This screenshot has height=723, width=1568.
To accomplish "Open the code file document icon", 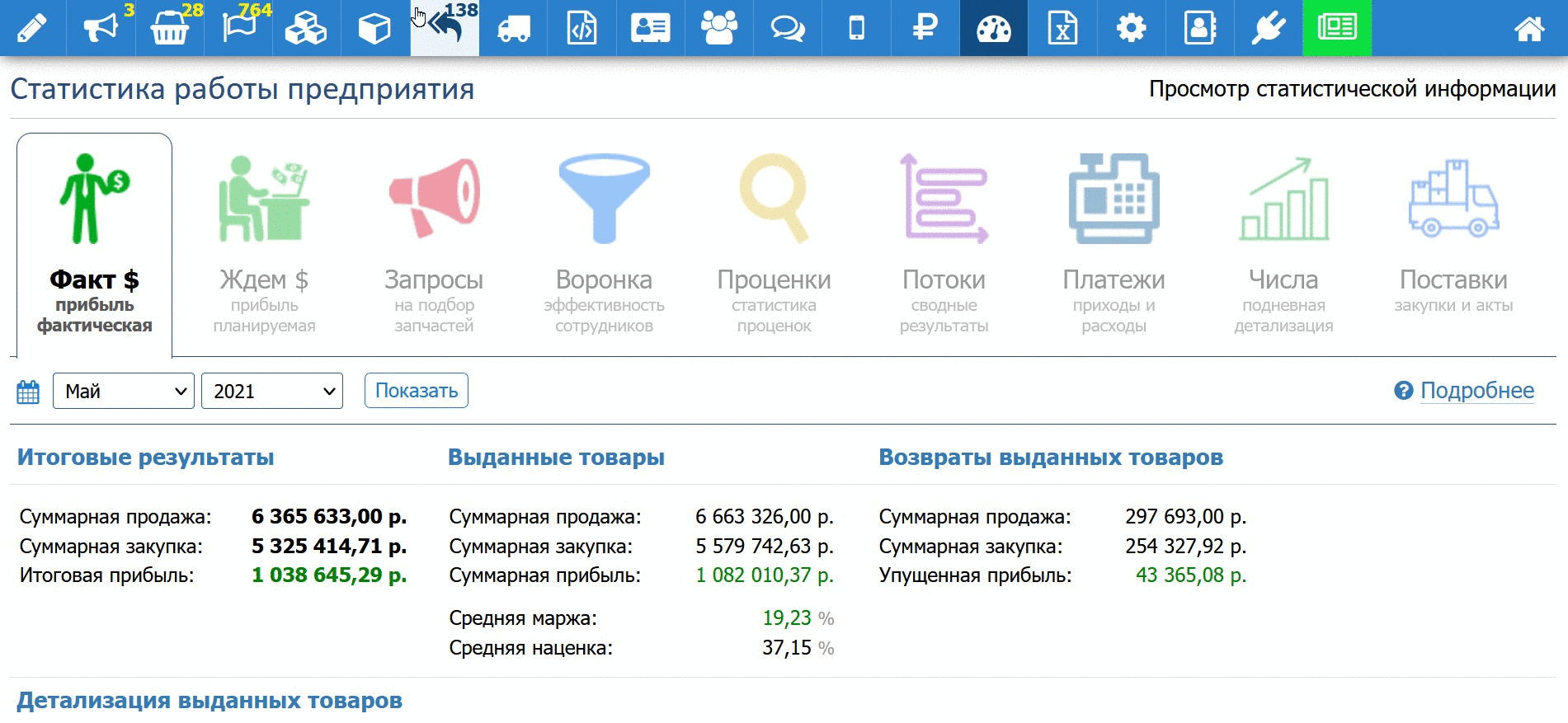I will (x=582, y=28).
